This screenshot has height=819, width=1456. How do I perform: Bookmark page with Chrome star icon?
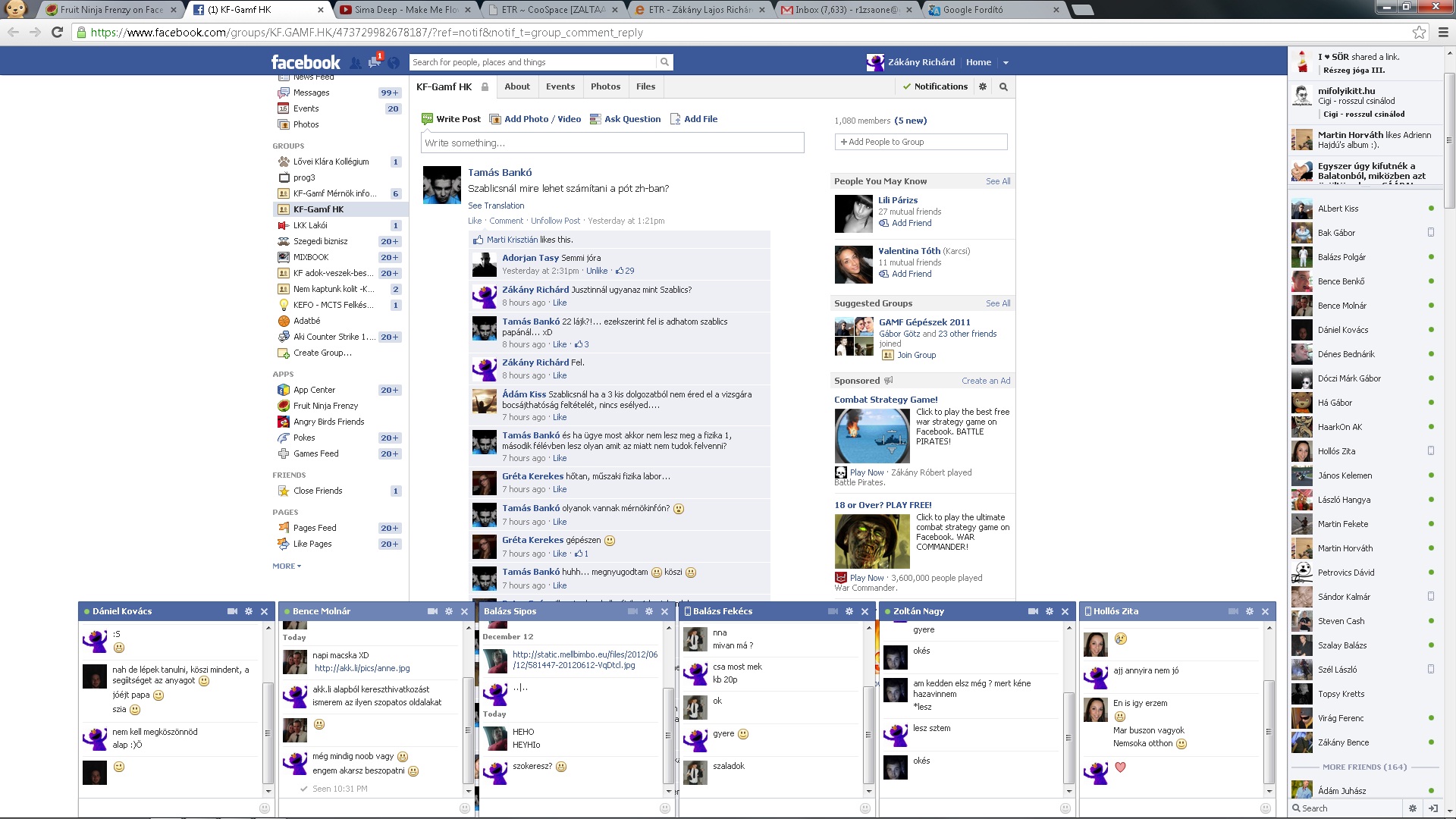[1419, 33]
